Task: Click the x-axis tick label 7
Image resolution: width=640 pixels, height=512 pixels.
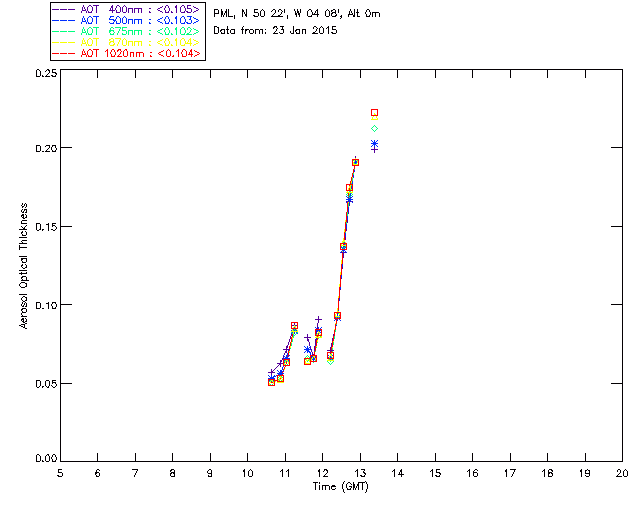Action: tap(135, 473)
